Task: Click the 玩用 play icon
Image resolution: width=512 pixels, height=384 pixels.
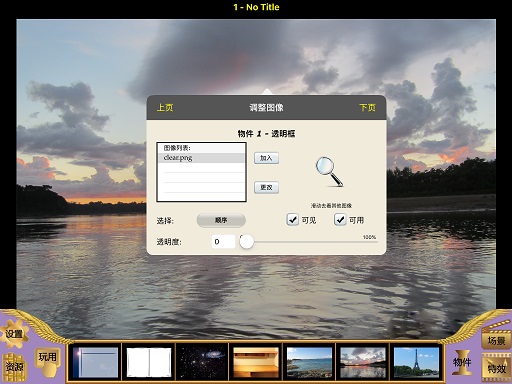Action: coord(47,361)
